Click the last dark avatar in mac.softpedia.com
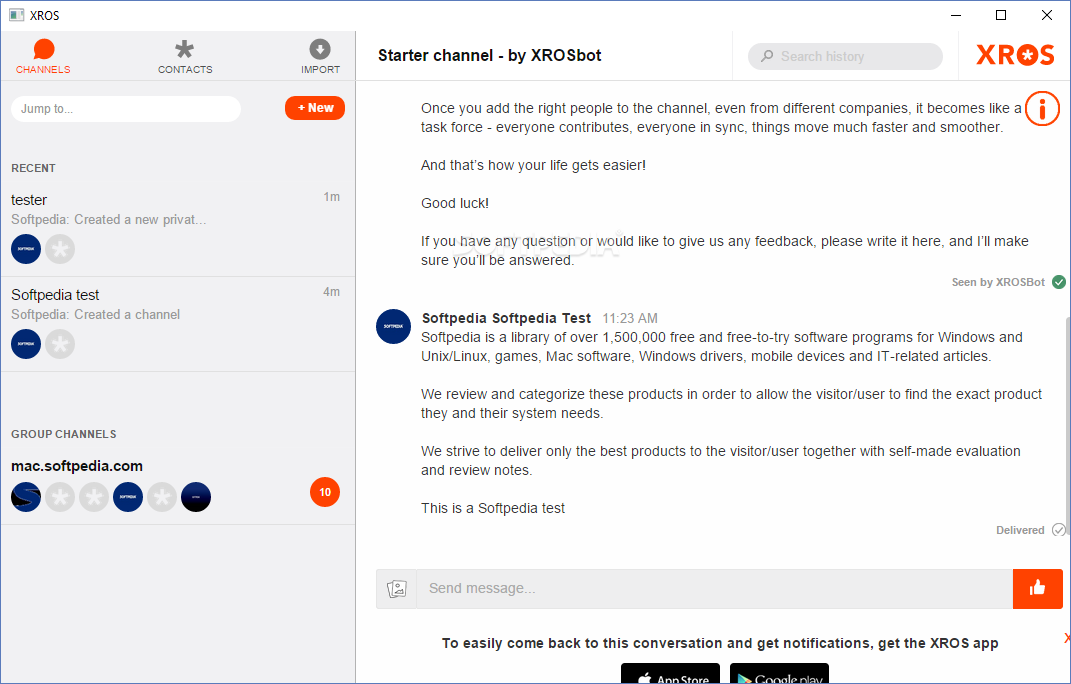 point(196,497)
